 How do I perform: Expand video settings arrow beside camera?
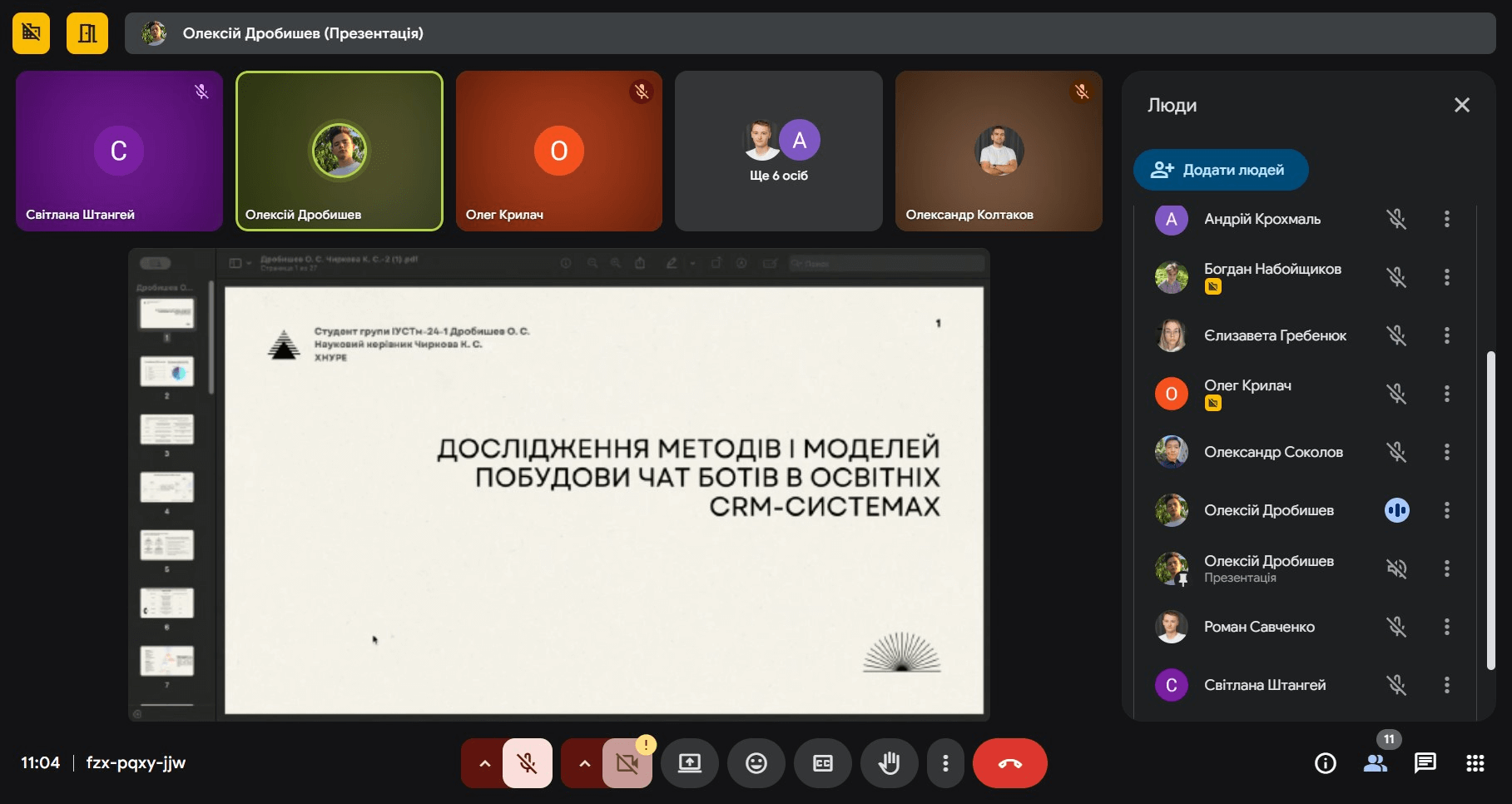click(x=584, y=763)
